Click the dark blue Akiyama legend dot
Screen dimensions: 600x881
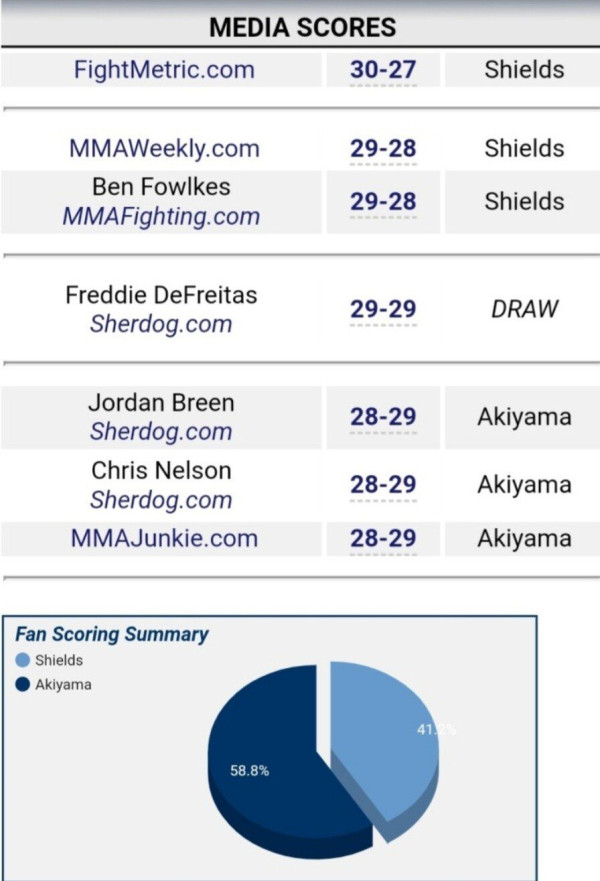tap(22, 684)
